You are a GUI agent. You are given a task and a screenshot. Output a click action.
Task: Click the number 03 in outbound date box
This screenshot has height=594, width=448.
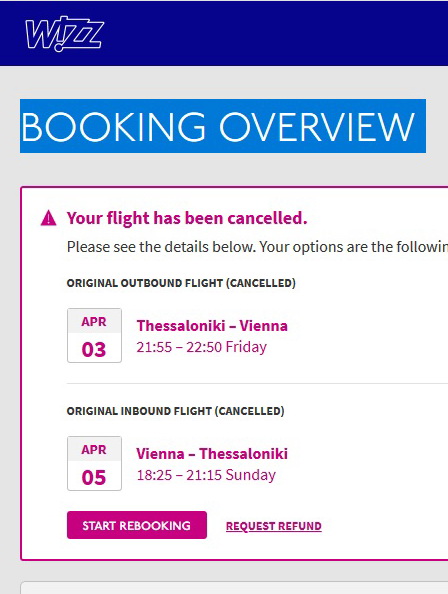coord(94,349)
